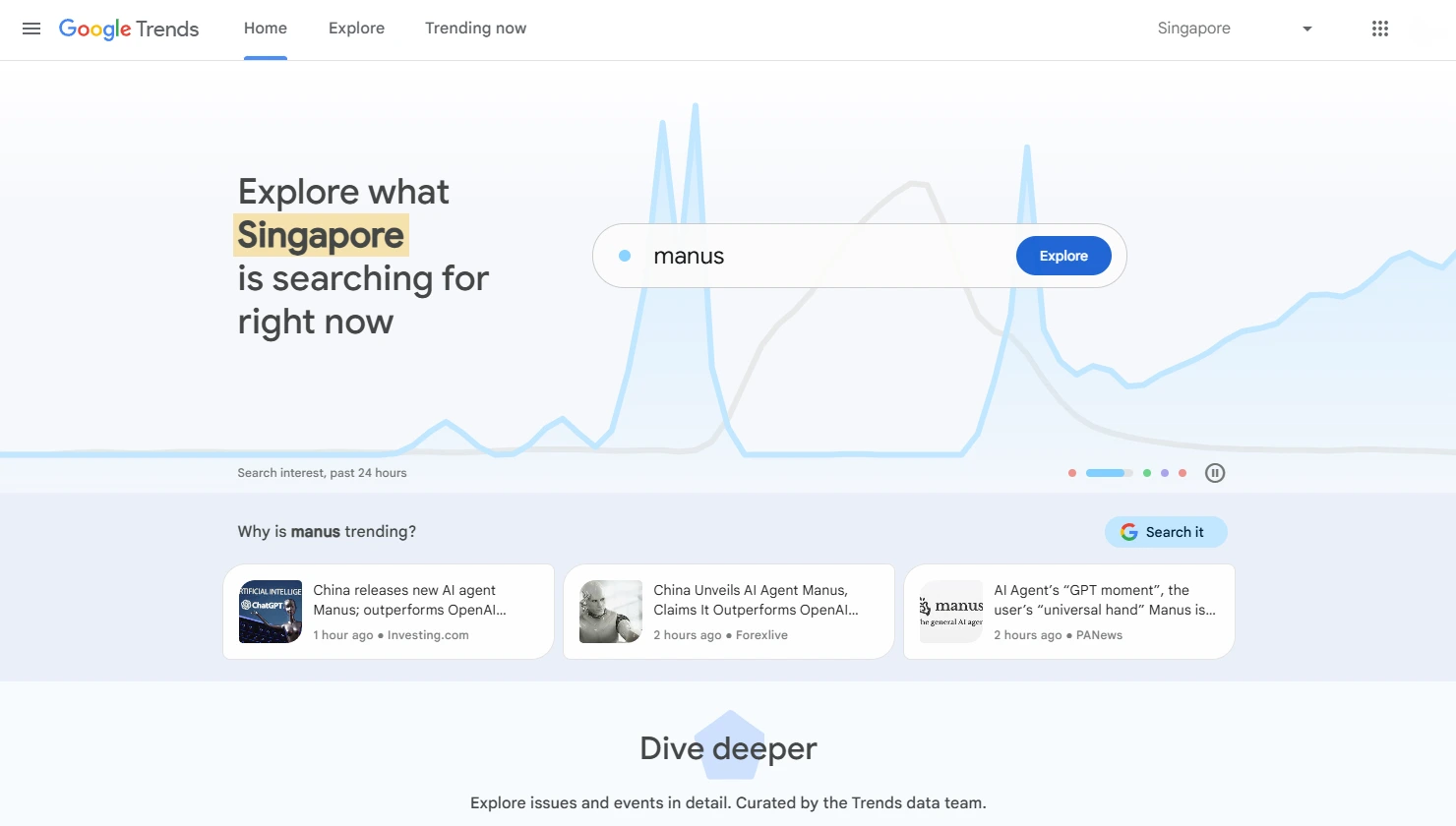Click the Google G icon in Search it
The width and height of the screenshot is (1456, 826).
(1128, 532)
